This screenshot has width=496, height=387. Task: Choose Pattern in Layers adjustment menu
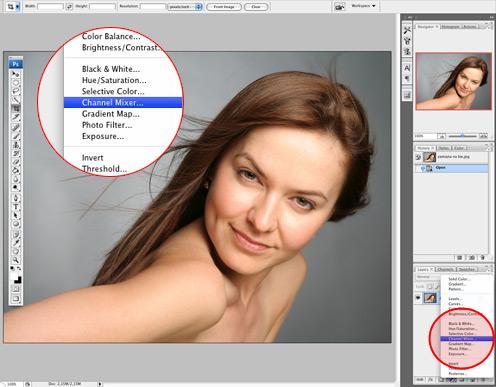[456, 289]
